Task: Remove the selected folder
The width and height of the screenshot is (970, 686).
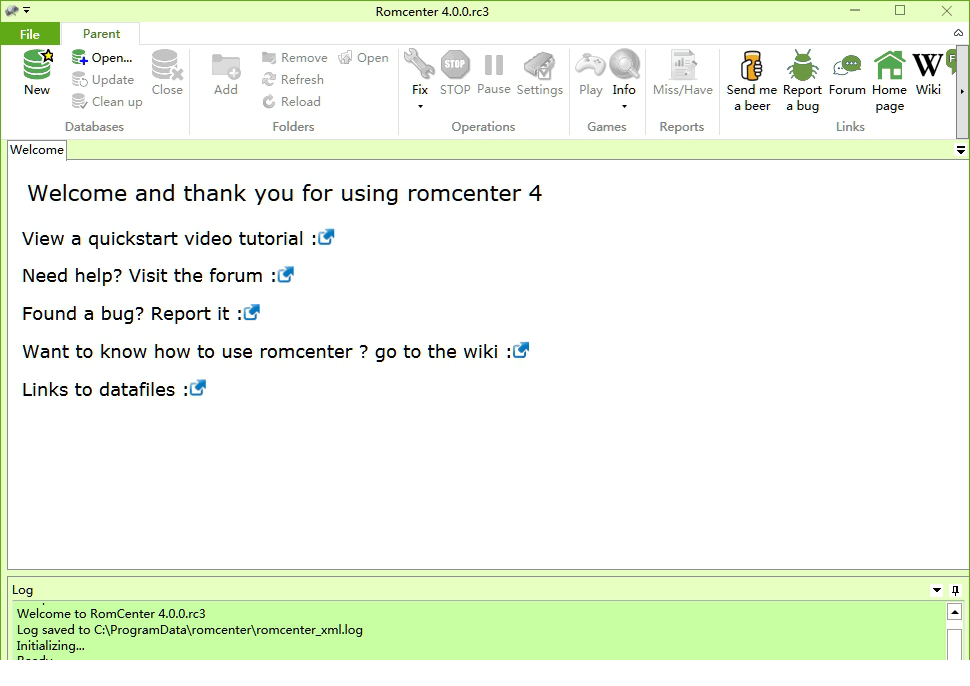Action: (294, 58)
